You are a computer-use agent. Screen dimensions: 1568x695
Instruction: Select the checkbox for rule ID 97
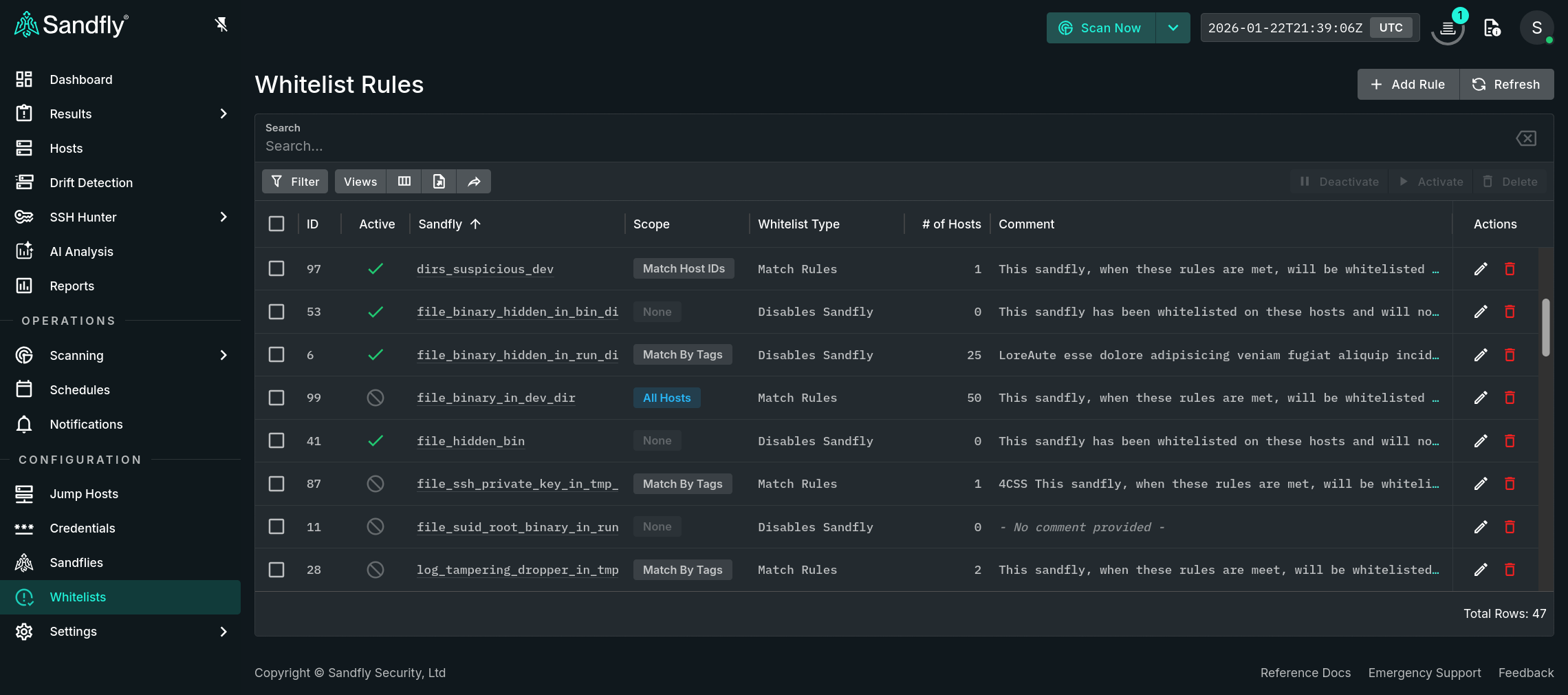[276, 268]
